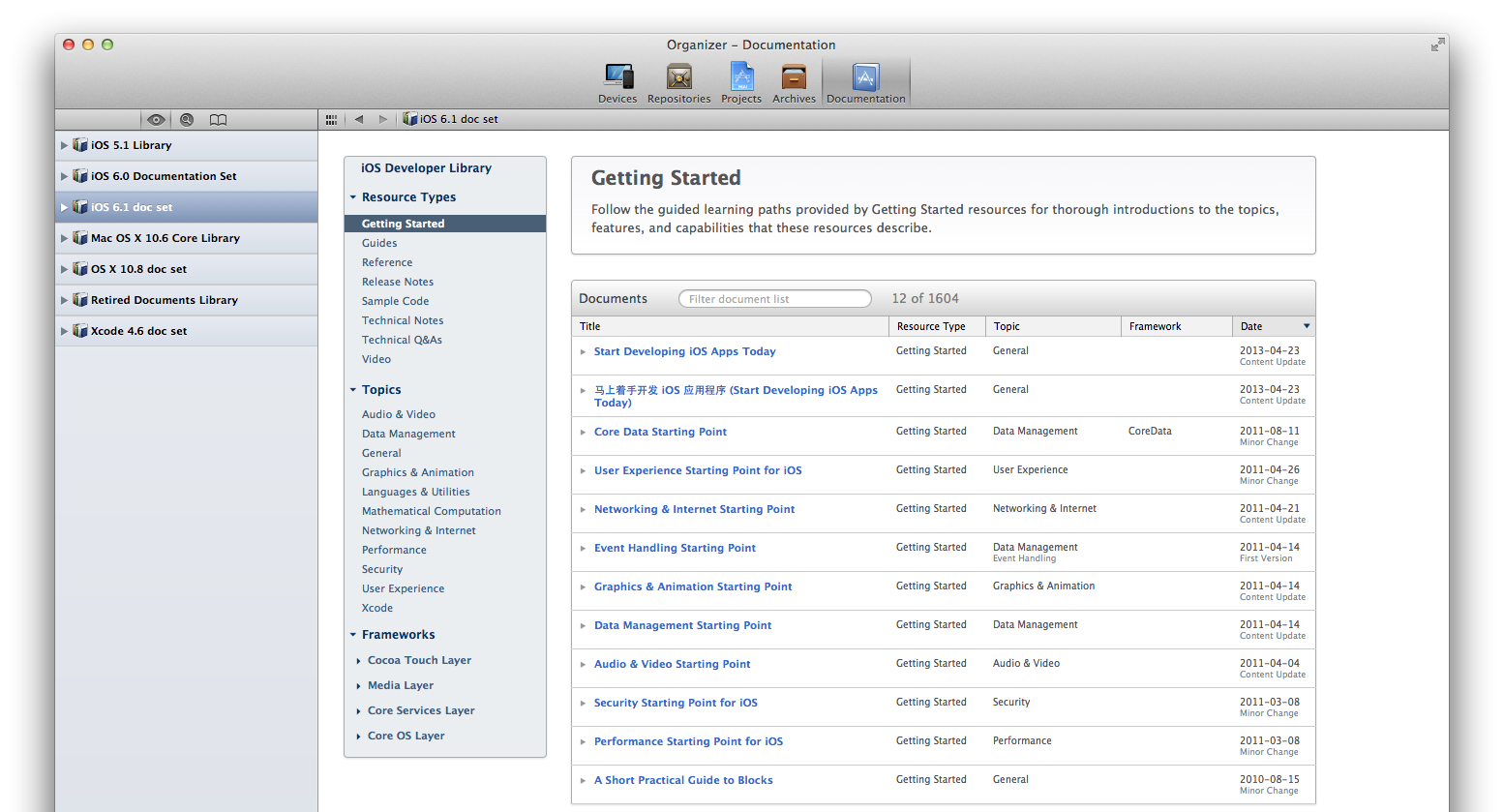Image resolution: width=1504 pixels, height=812 pixels.
Task: Expand the Core Data Starting Point row
Action: 583,433
